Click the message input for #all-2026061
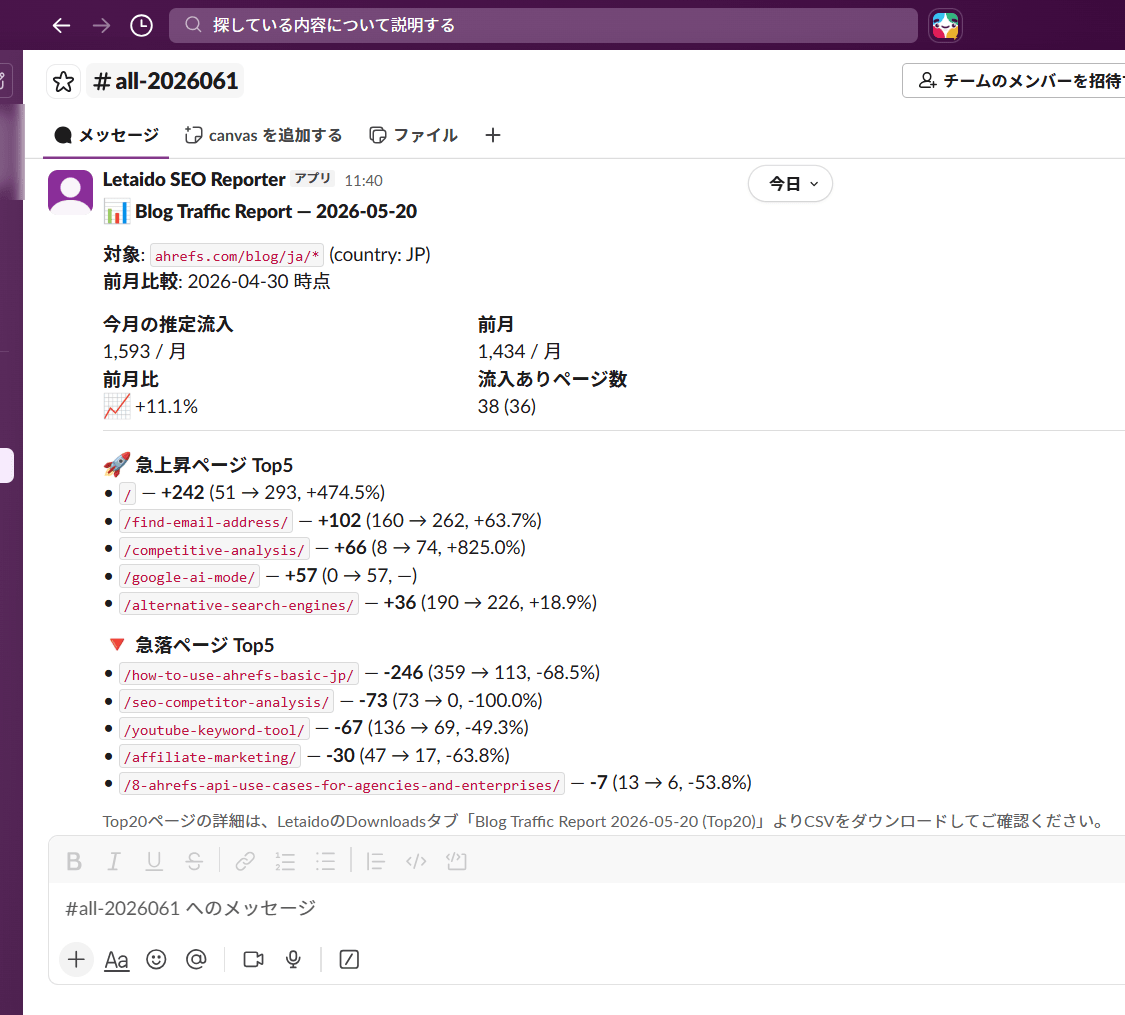The width and height of the screenshot is (1125, 1015). [x=588, y=908]
